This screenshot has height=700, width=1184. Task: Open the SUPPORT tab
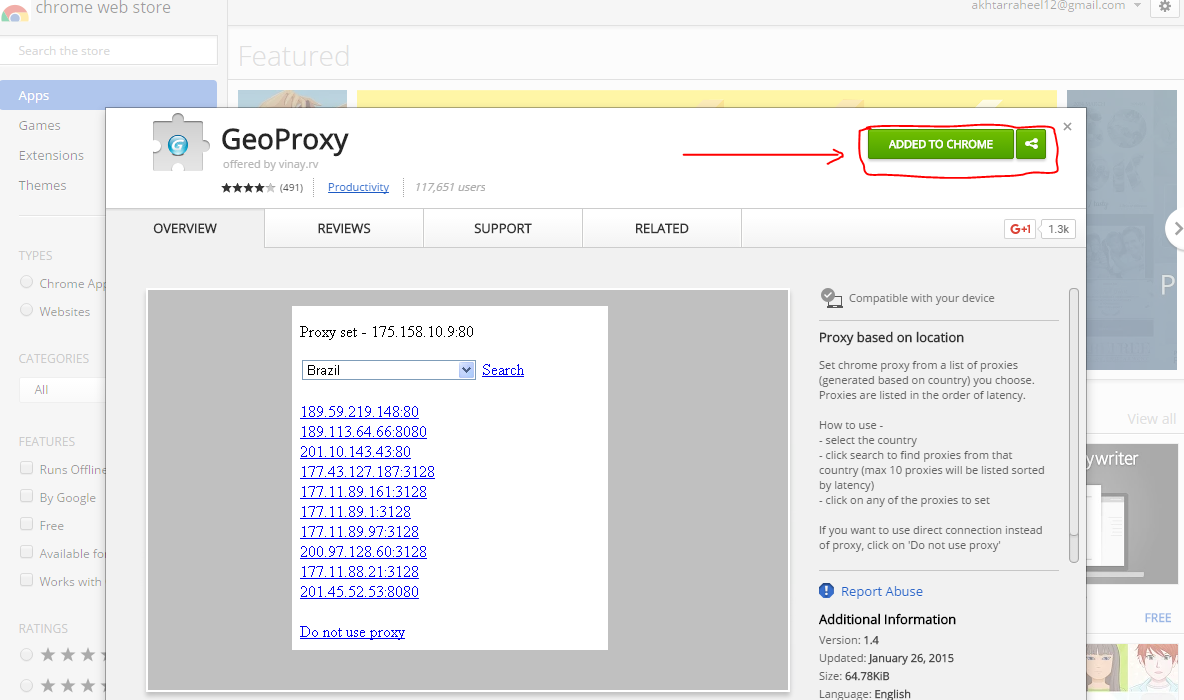(503, 228)
